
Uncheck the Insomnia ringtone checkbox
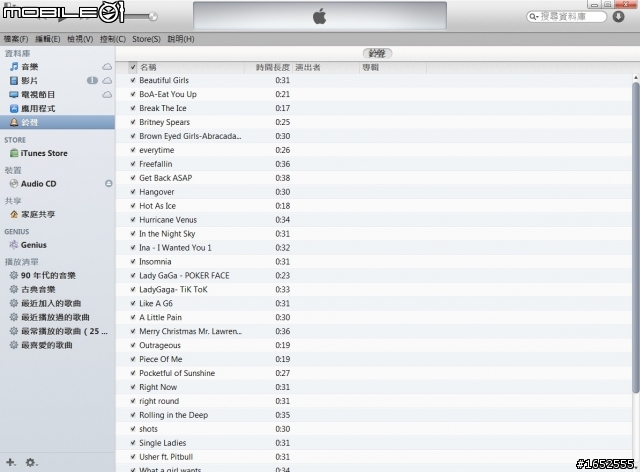pos(133,261)
